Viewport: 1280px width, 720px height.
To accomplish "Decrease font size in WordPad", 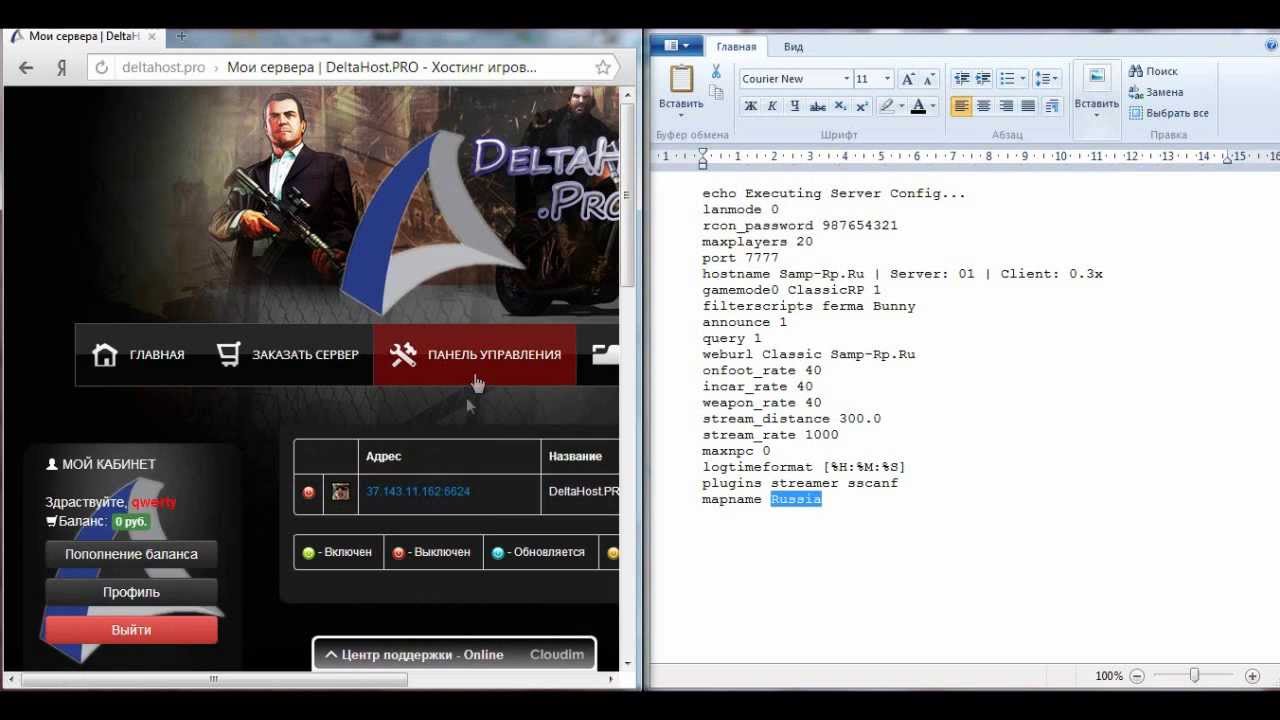I will pyautogui.click(x=928, y=79).
